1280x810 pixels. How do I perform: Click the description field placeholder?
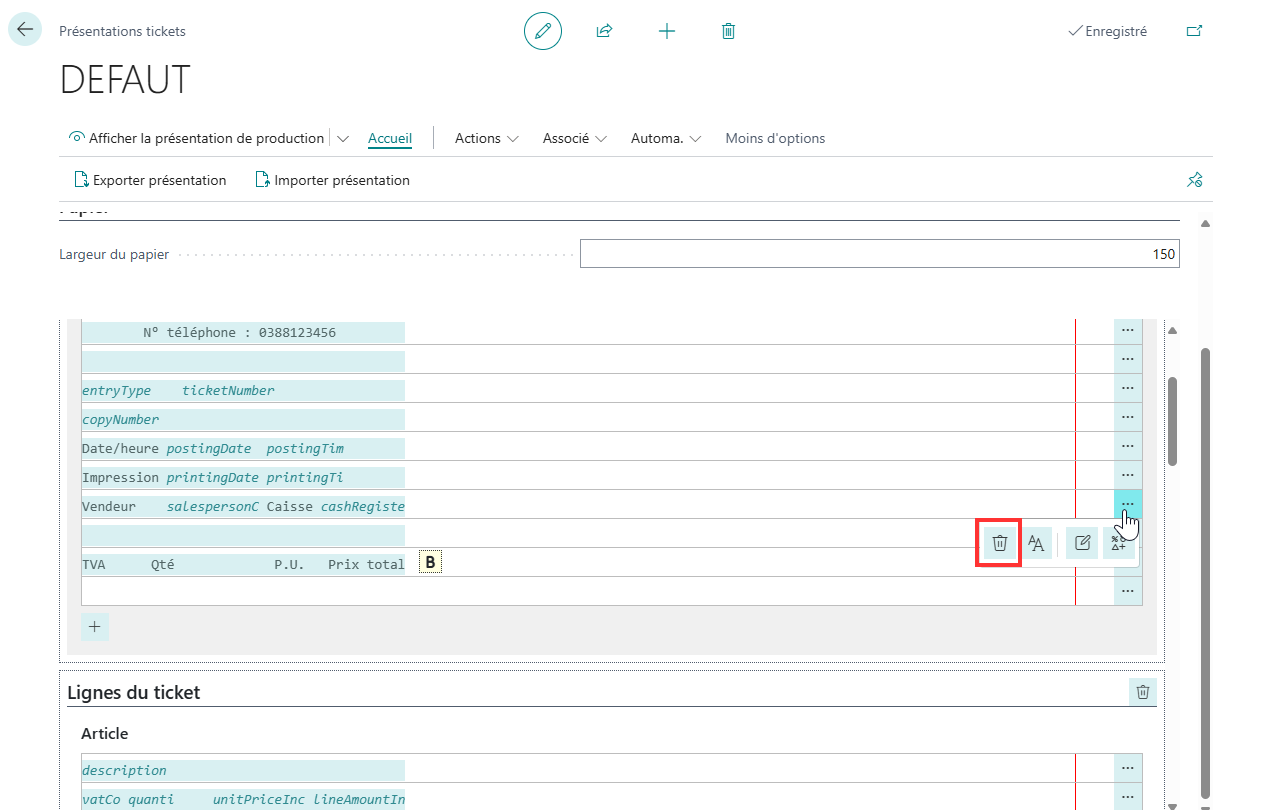(124, 770)
